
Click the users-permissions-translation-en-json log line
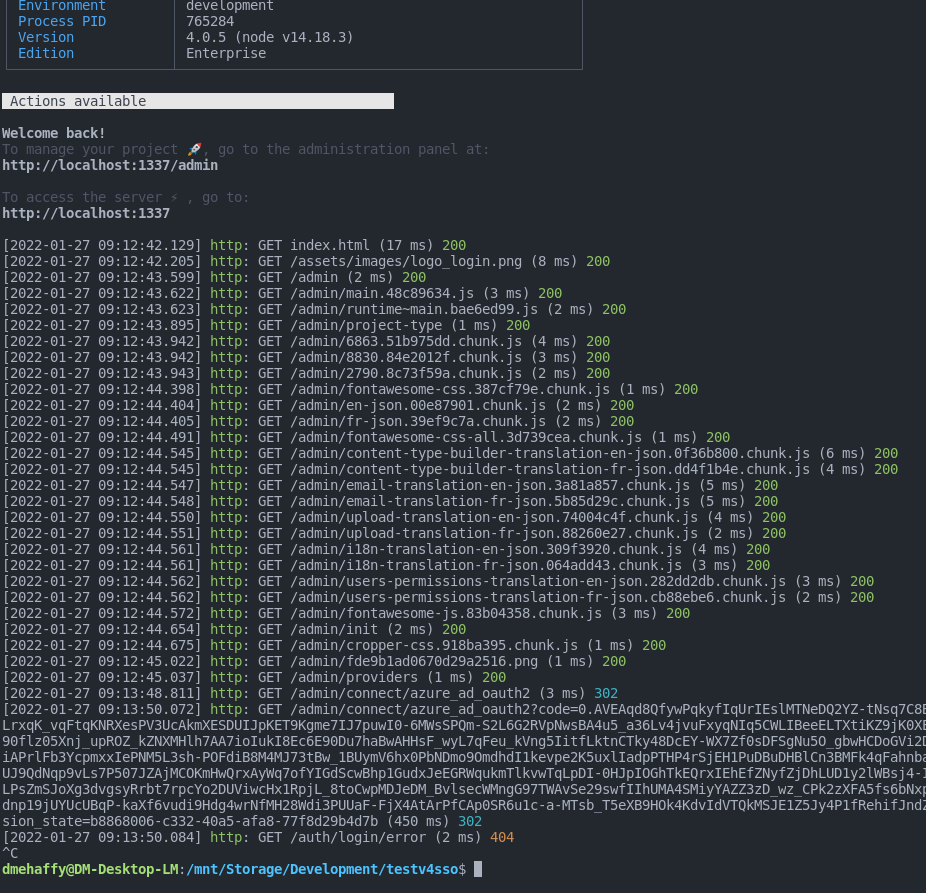point(438,581)
